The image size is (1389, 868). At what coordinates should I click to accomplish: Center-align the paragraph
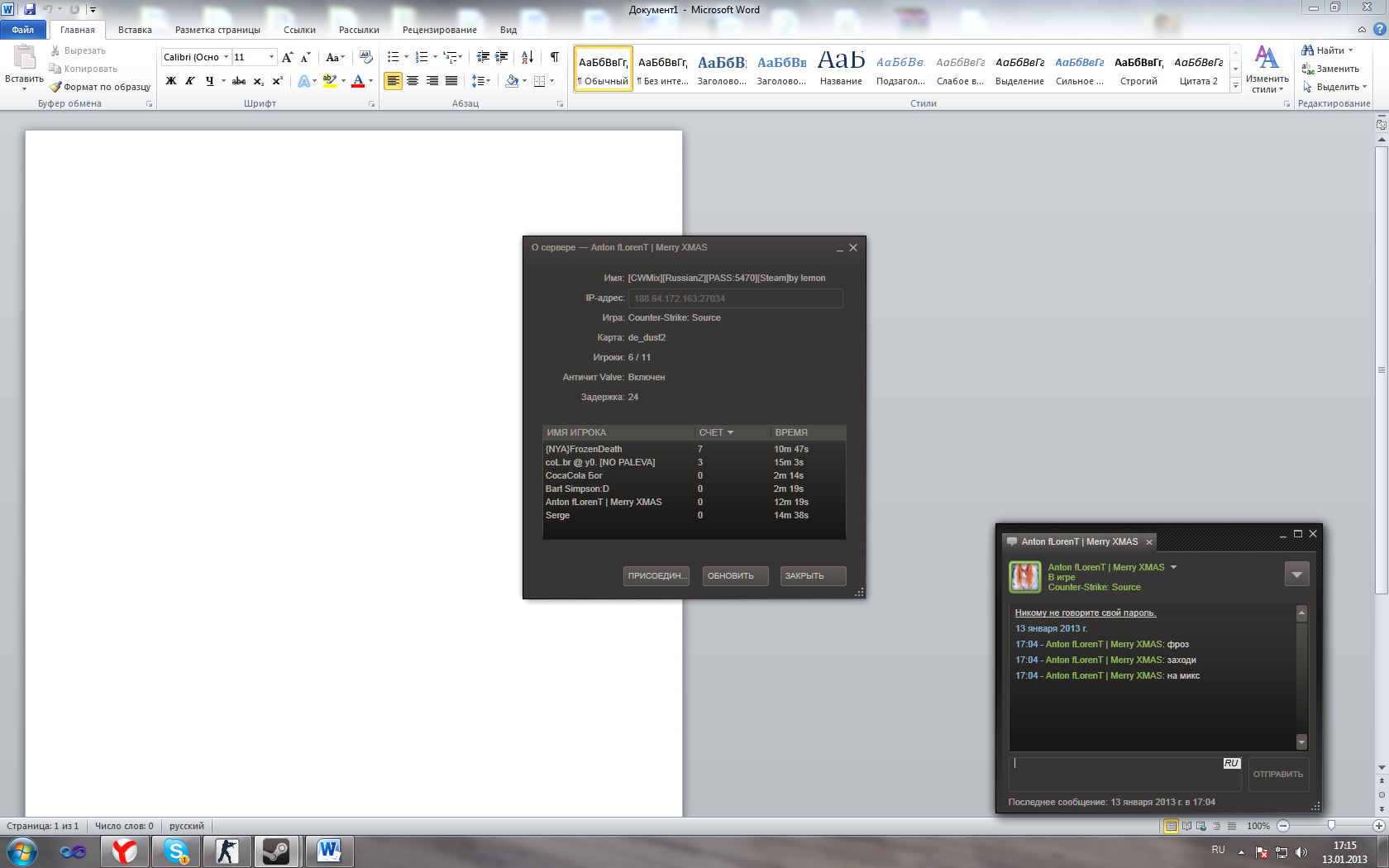tap(412, 81)
